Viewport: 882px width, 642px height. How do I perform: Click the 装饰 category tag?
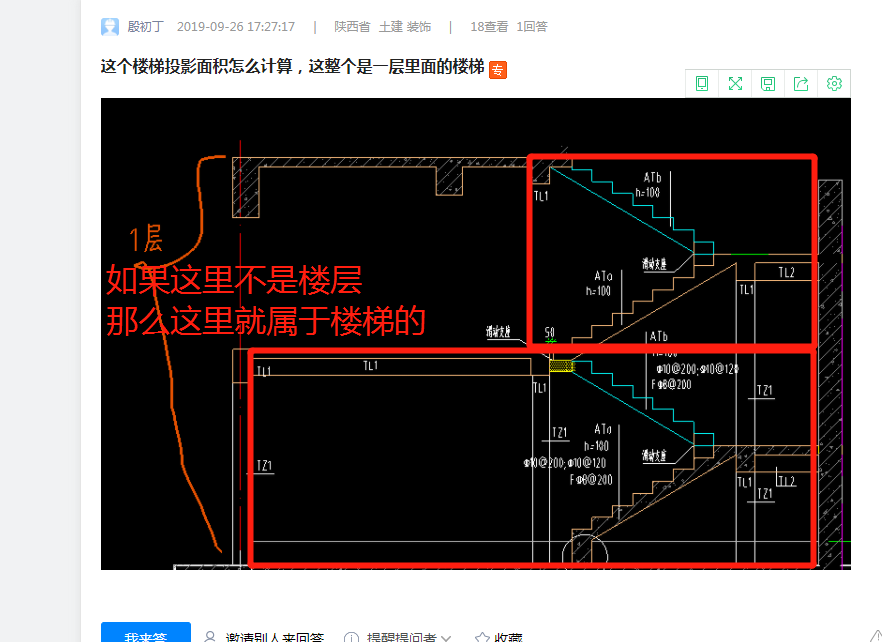419,26
